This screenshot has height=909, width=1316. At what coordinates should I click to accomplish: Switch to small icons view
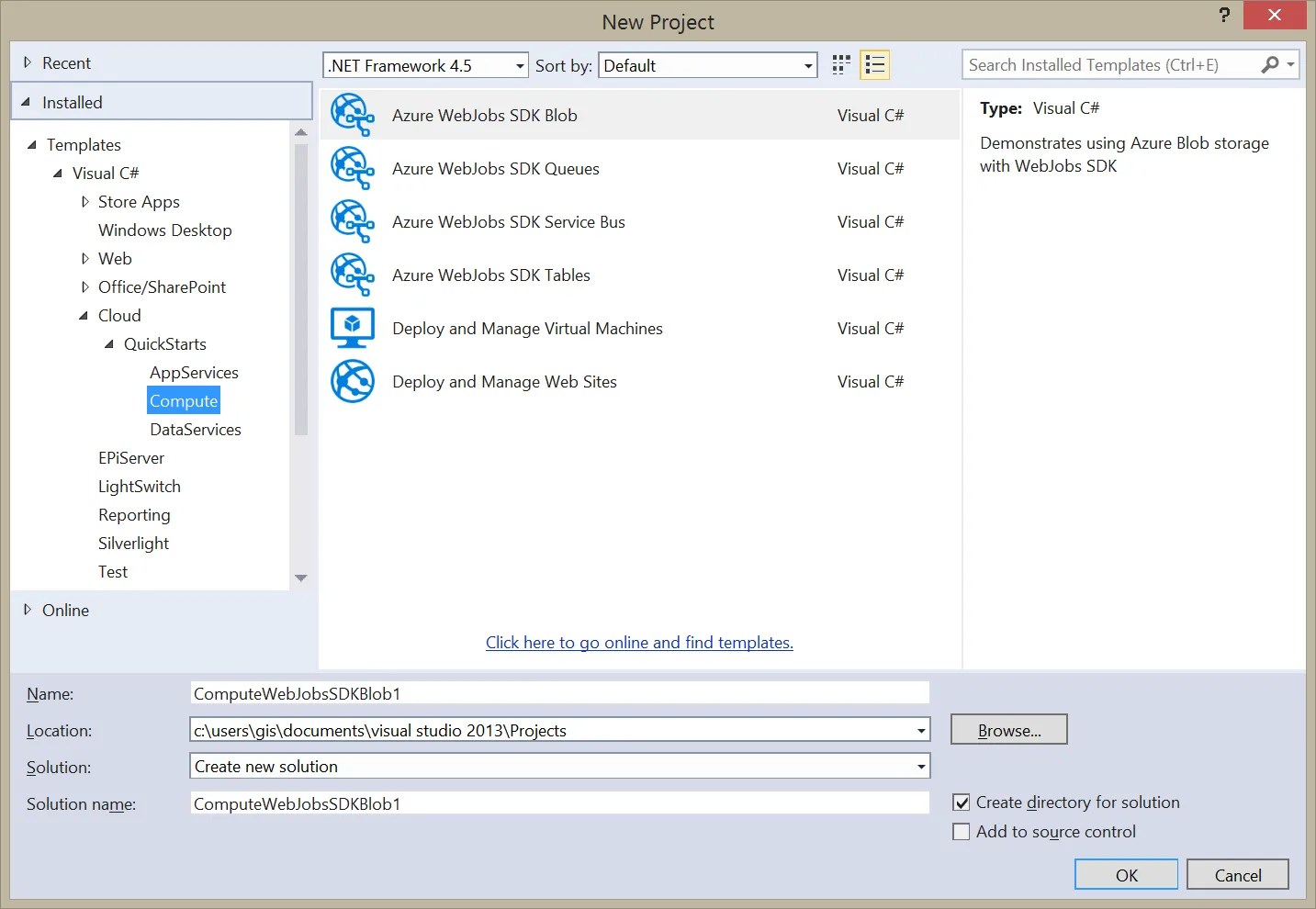coord(841,65)
